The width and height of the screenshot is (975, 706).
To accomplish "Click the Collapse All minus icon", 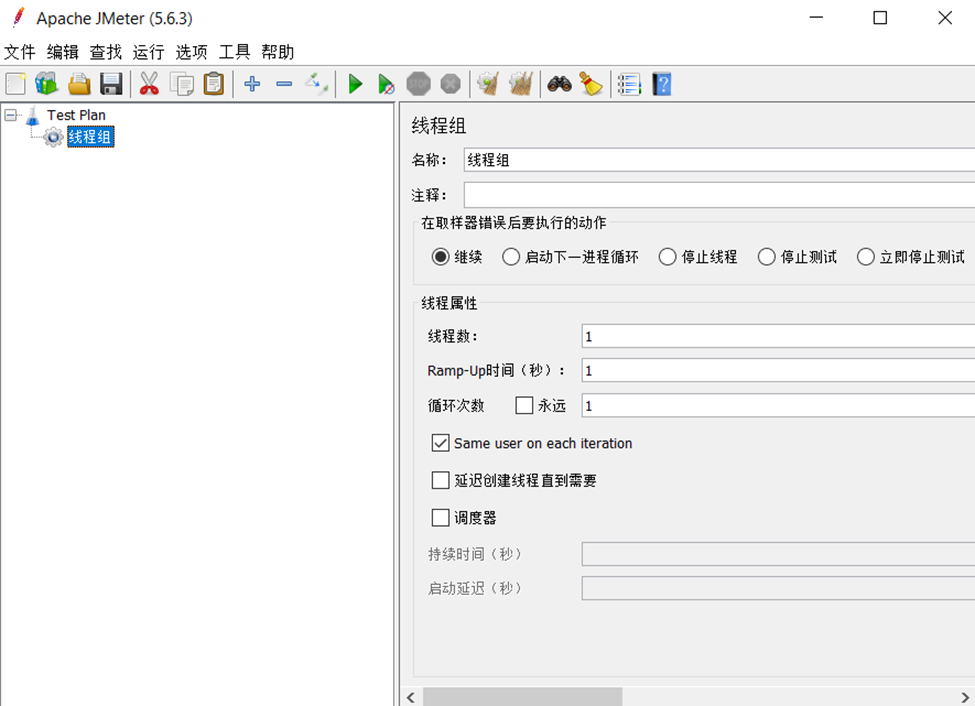I will (x=284, y=84).
